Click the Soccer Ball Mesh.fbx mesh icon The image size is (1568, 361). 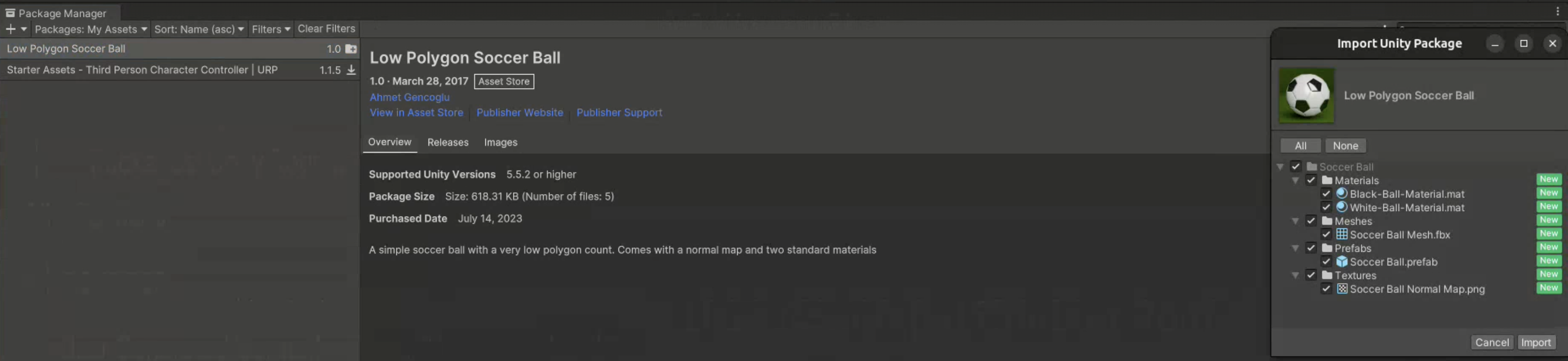point(1342,234)
